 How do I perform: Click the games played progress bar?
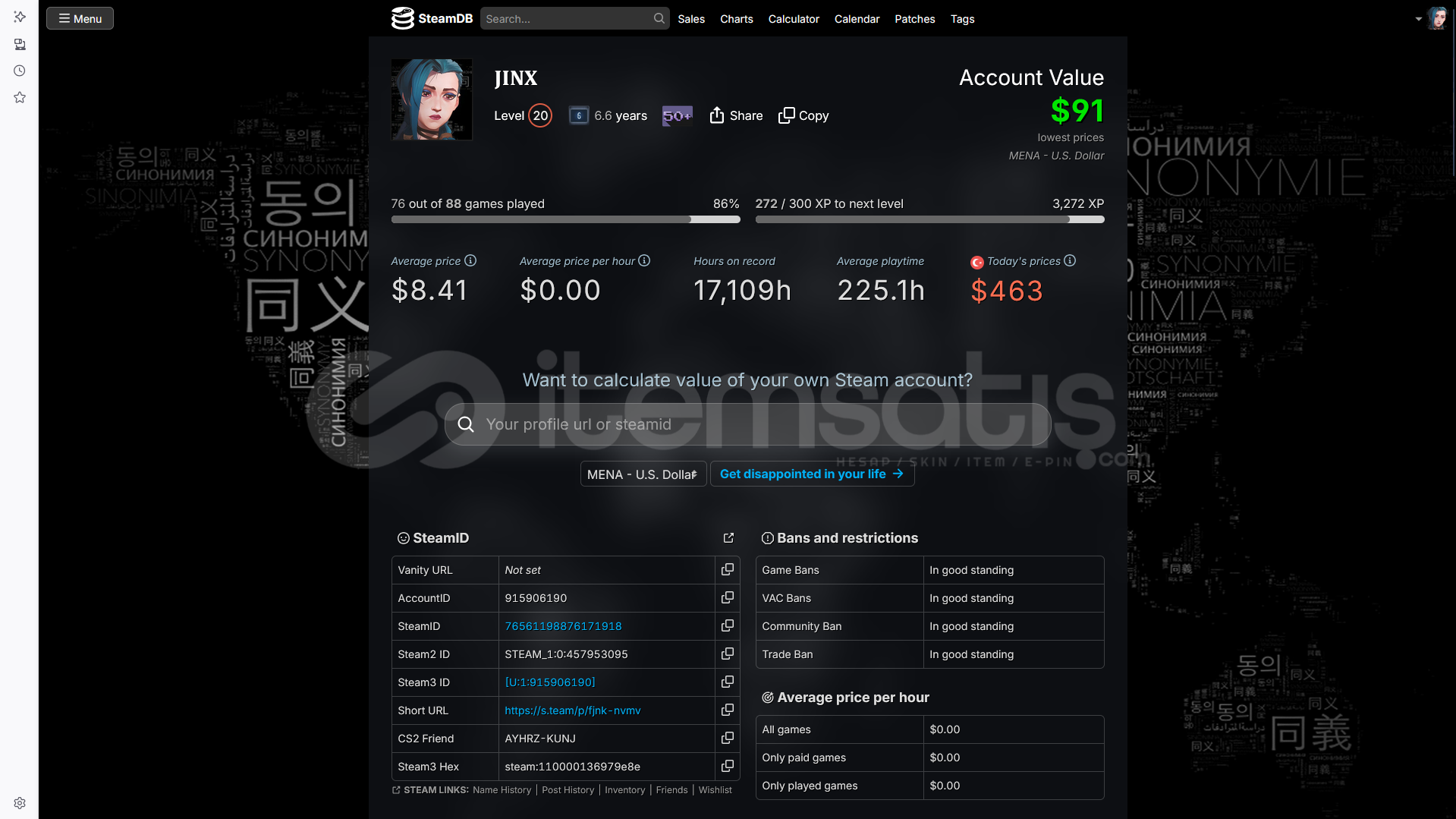[565, 219]
